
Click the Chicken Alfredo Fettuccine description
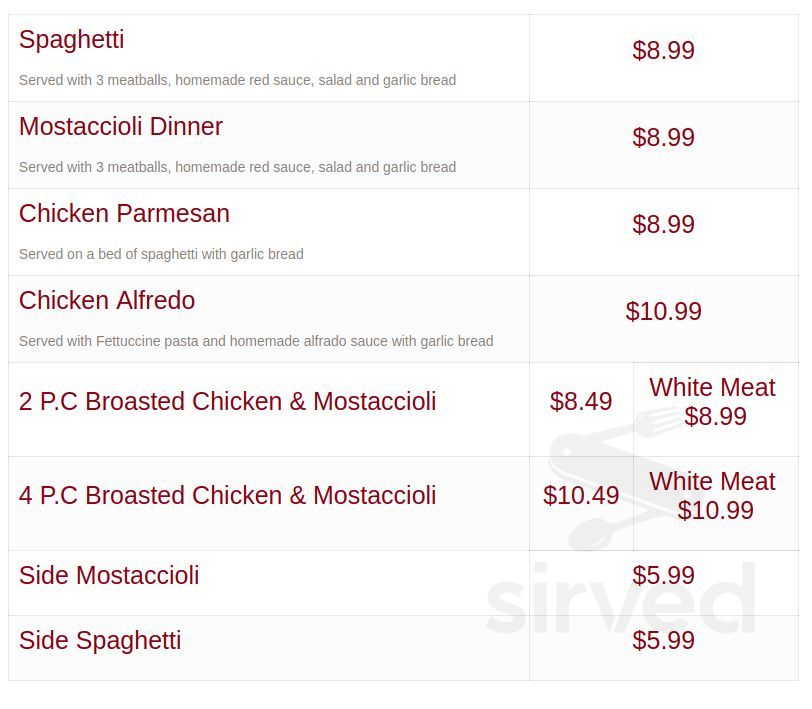coord(256,341)
